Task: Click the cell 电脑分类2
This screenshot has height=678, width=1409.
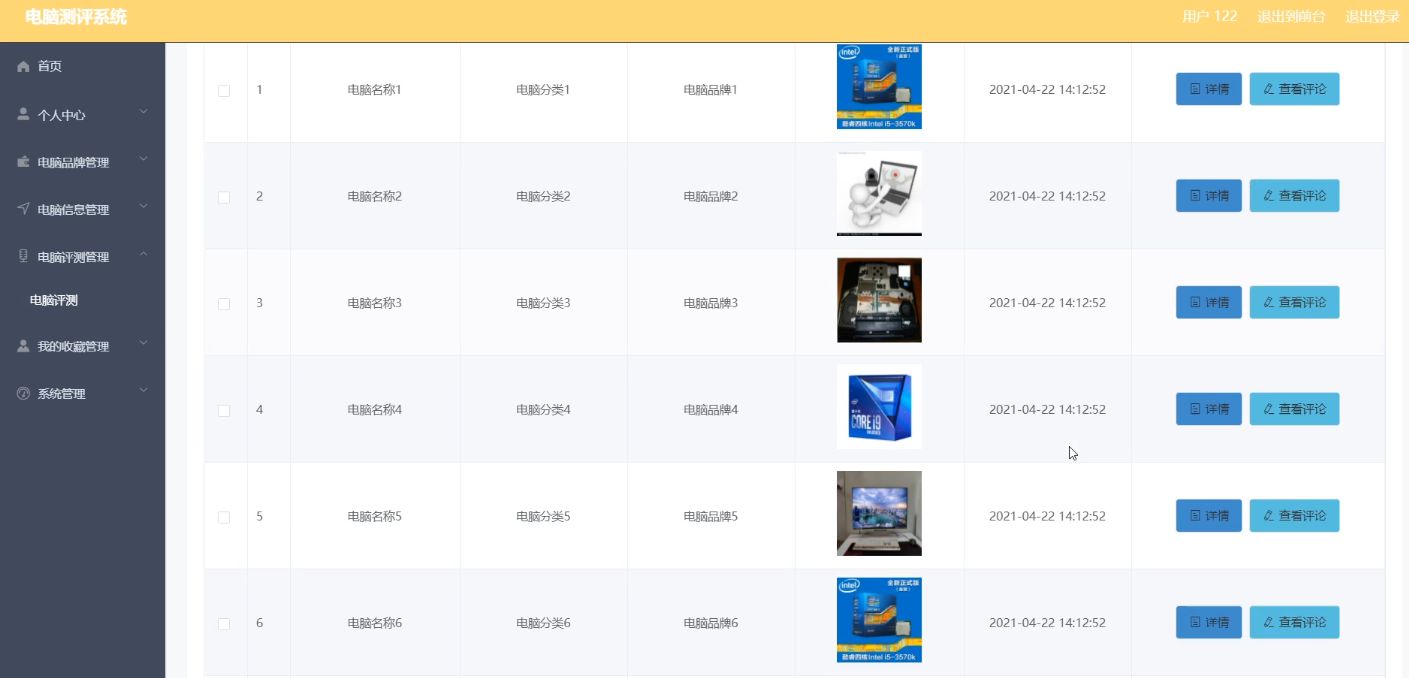Action: tap(543, 196)
